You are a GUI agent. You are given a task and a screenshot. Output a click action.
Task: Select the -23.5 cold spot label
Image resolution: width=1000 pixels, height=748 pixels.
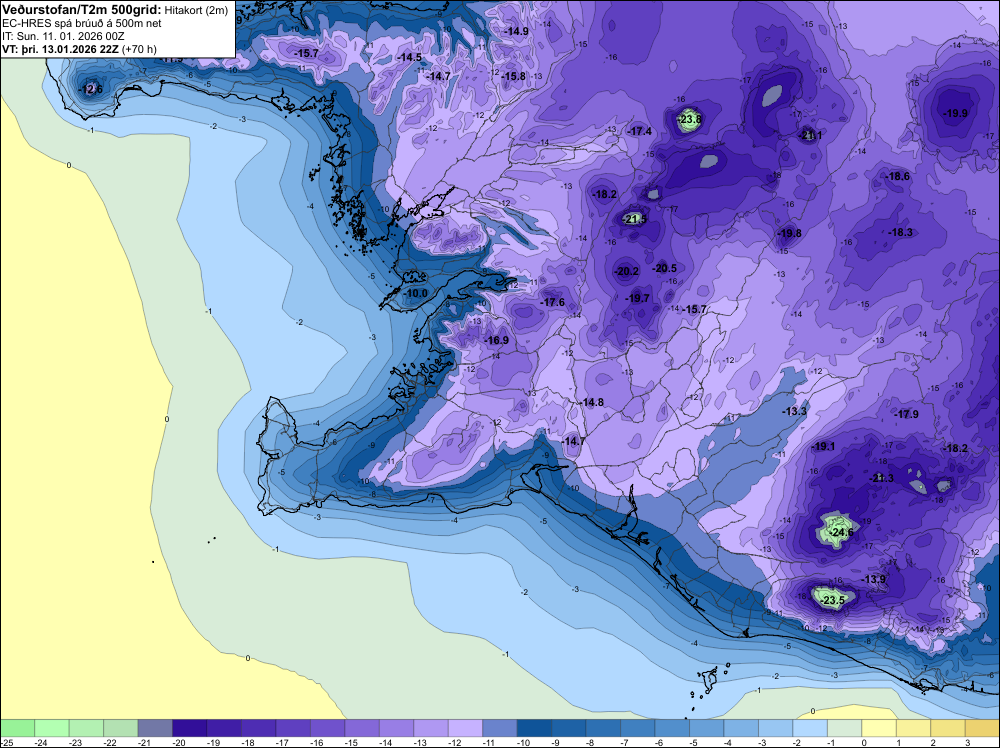[832, 600]
